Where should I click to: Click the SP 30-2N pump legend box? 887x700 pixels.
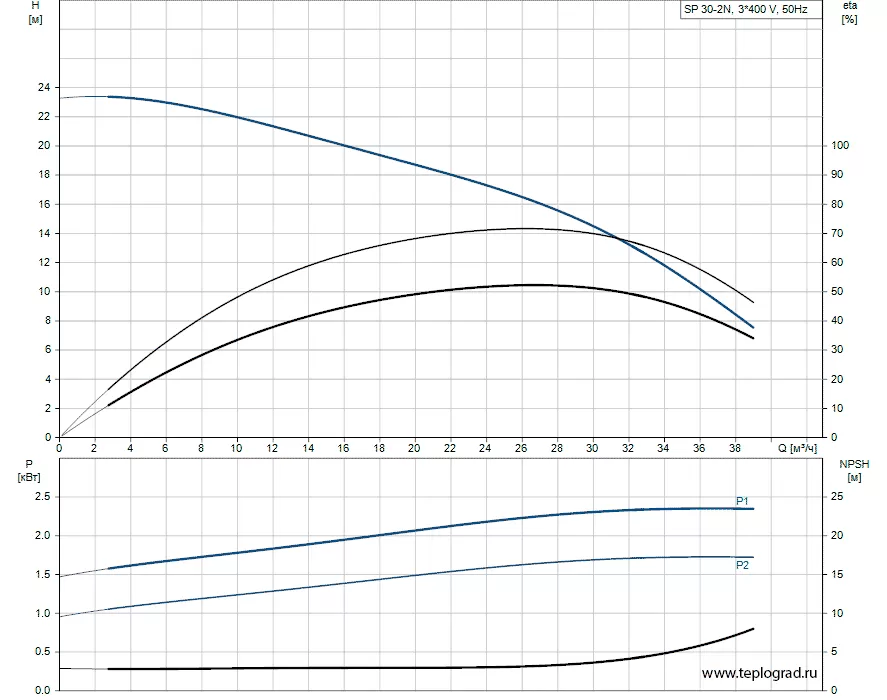(751, 9)
